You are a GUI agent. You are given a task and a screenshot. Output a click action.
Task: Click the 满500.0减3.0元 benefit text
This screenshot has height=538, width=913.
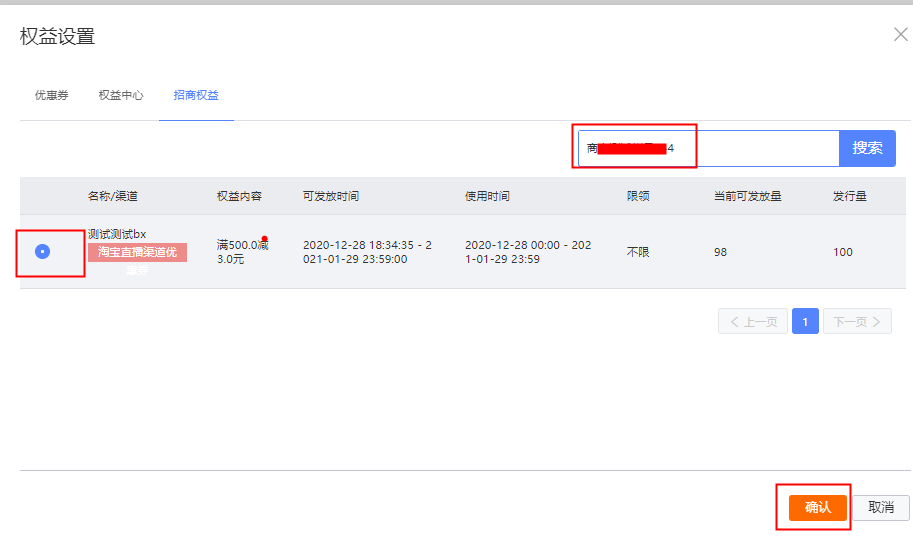tap(242, 252)
